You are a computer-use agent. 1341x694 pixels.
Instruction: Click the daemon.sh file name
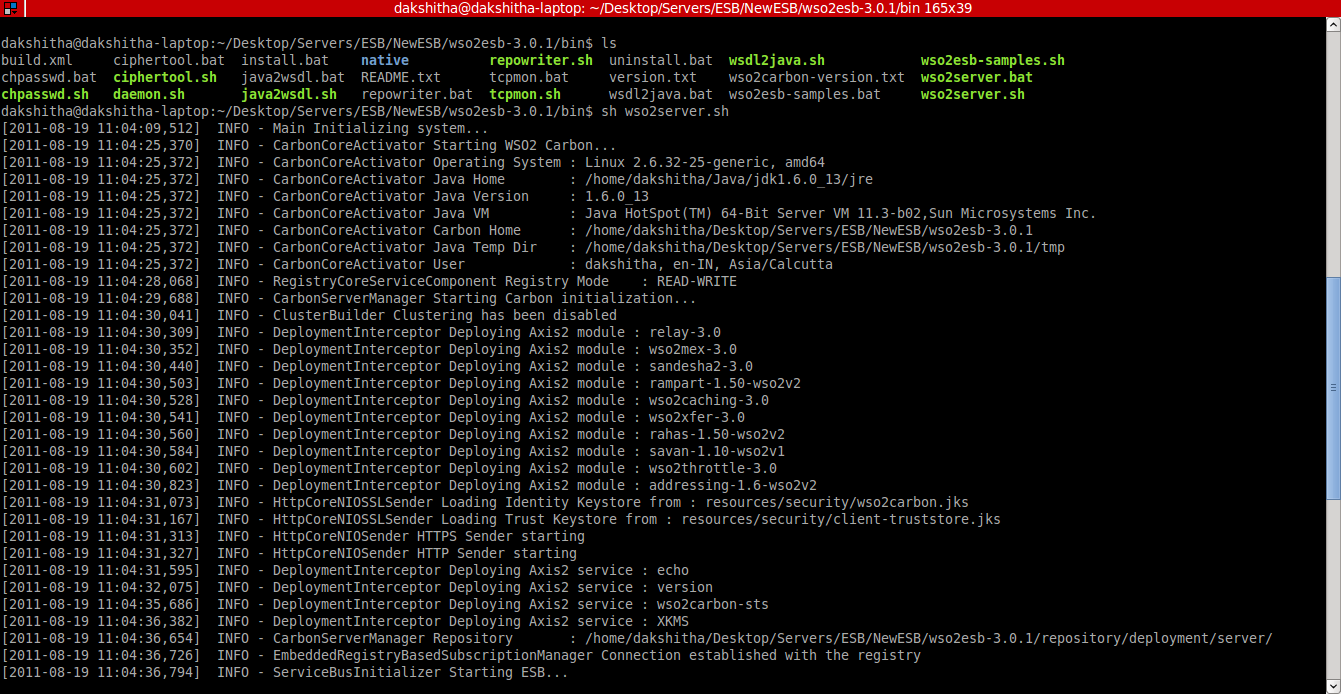148,94
